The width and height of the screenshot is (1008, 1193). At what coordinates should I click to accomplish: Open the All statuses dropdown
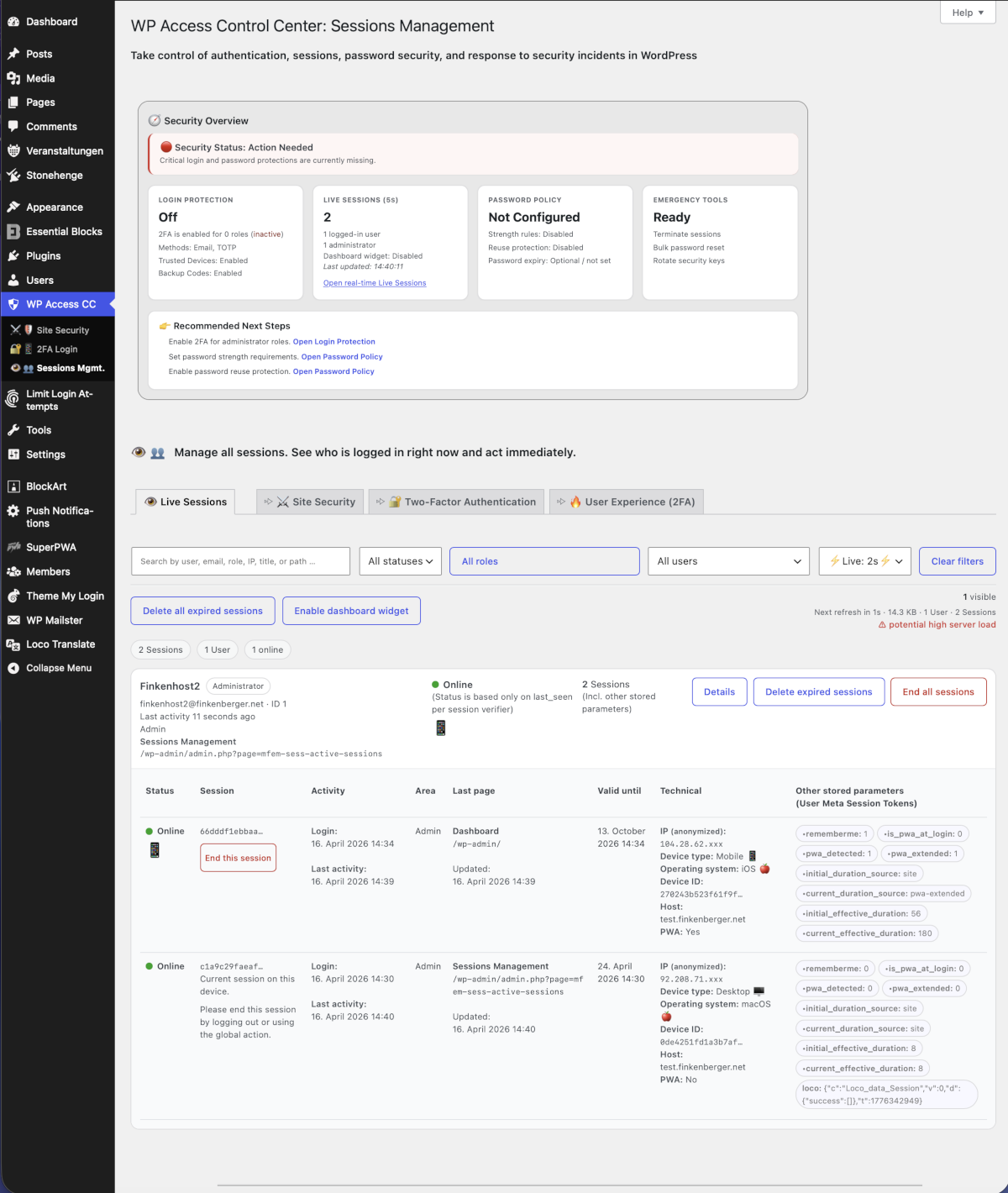tap(400, 561)
